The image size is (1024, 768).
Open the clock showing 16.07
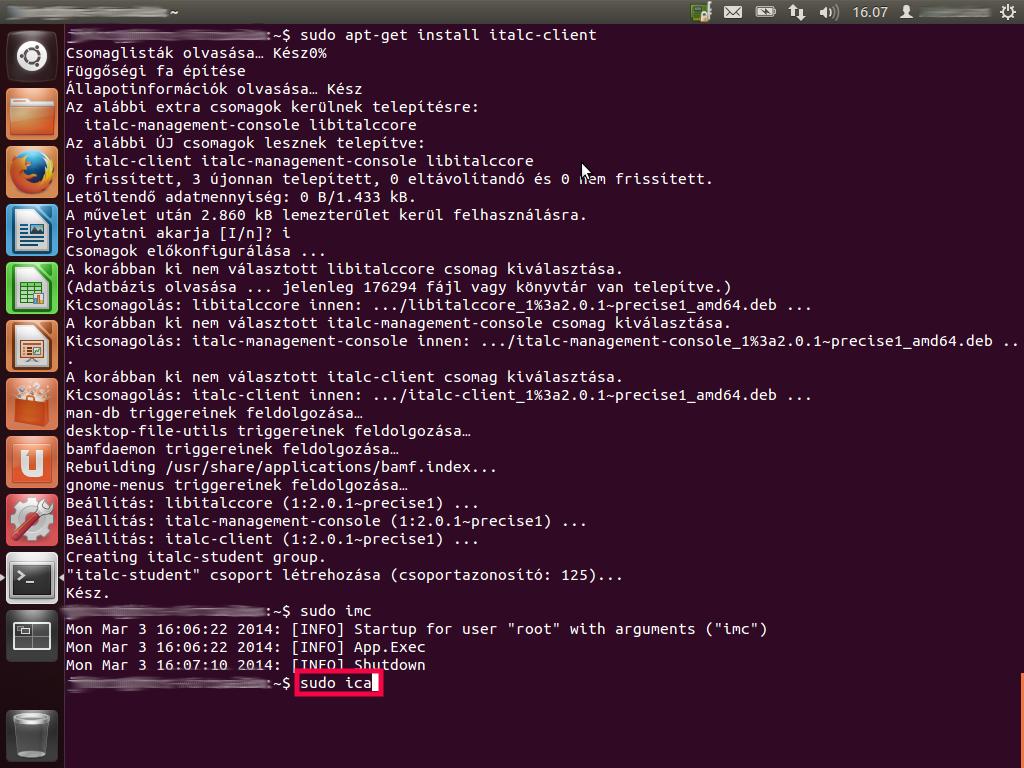870,12
